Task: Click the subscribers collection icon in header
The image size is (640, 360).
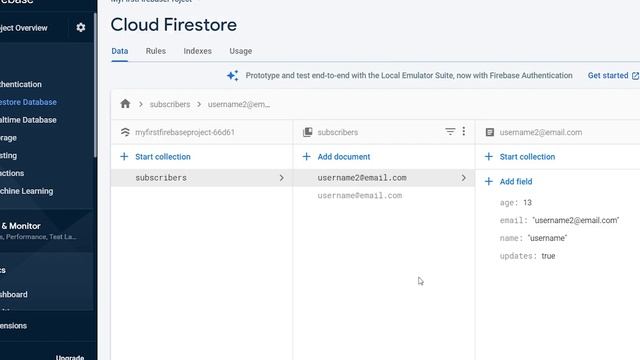Action: click(307, 132)
